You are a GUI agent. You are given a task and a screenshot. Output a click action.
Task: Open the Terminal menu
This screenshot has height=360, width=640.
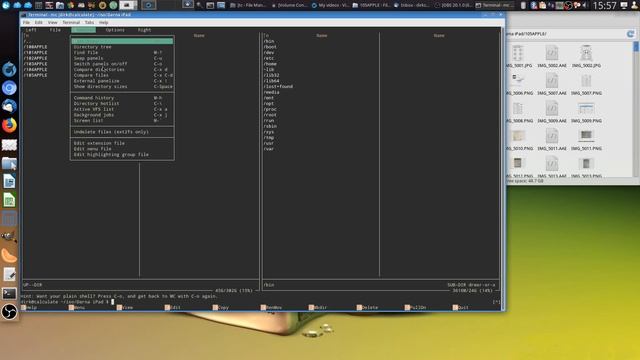(71, 22)
